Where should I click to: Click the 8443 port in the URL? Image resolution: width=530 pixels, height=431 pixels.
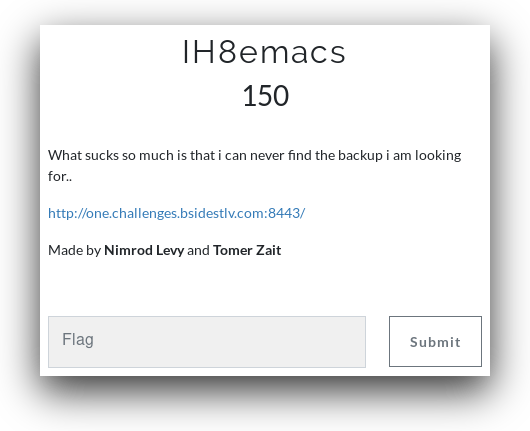coord(285,213)
